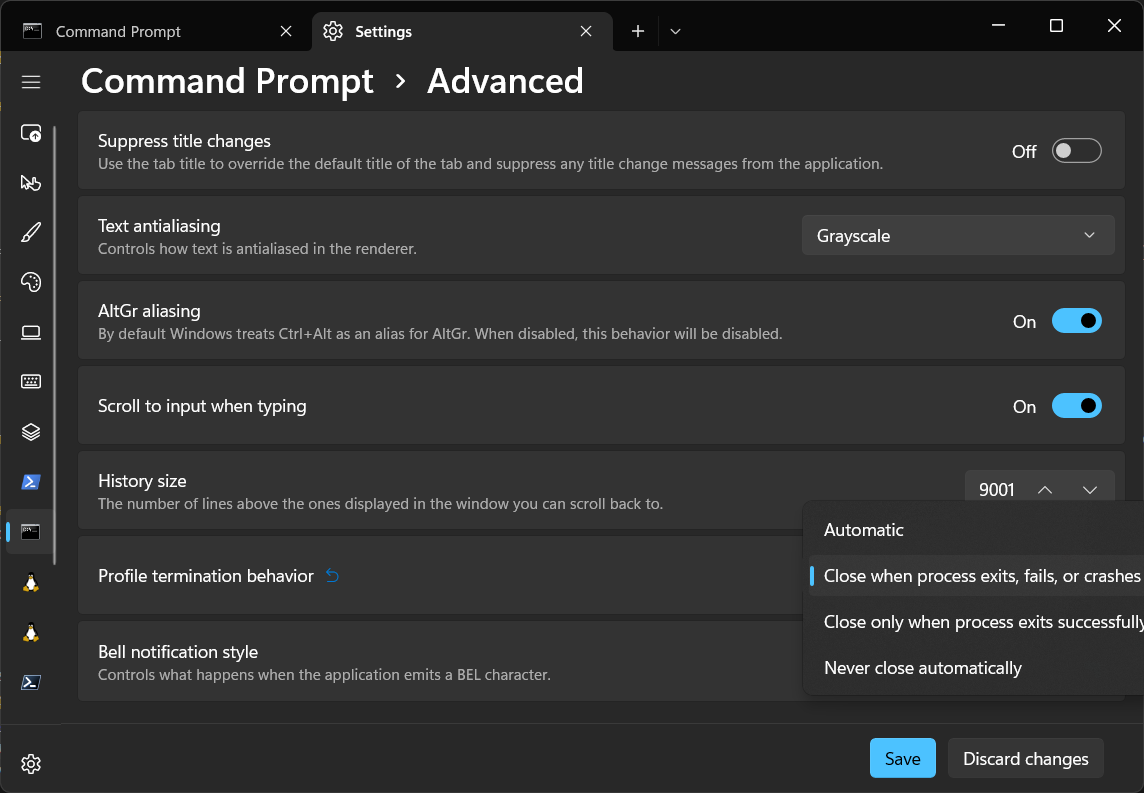This screenshot has height=793, width=1144.
Task: Save the settings changes
Action: coord(902,759)
